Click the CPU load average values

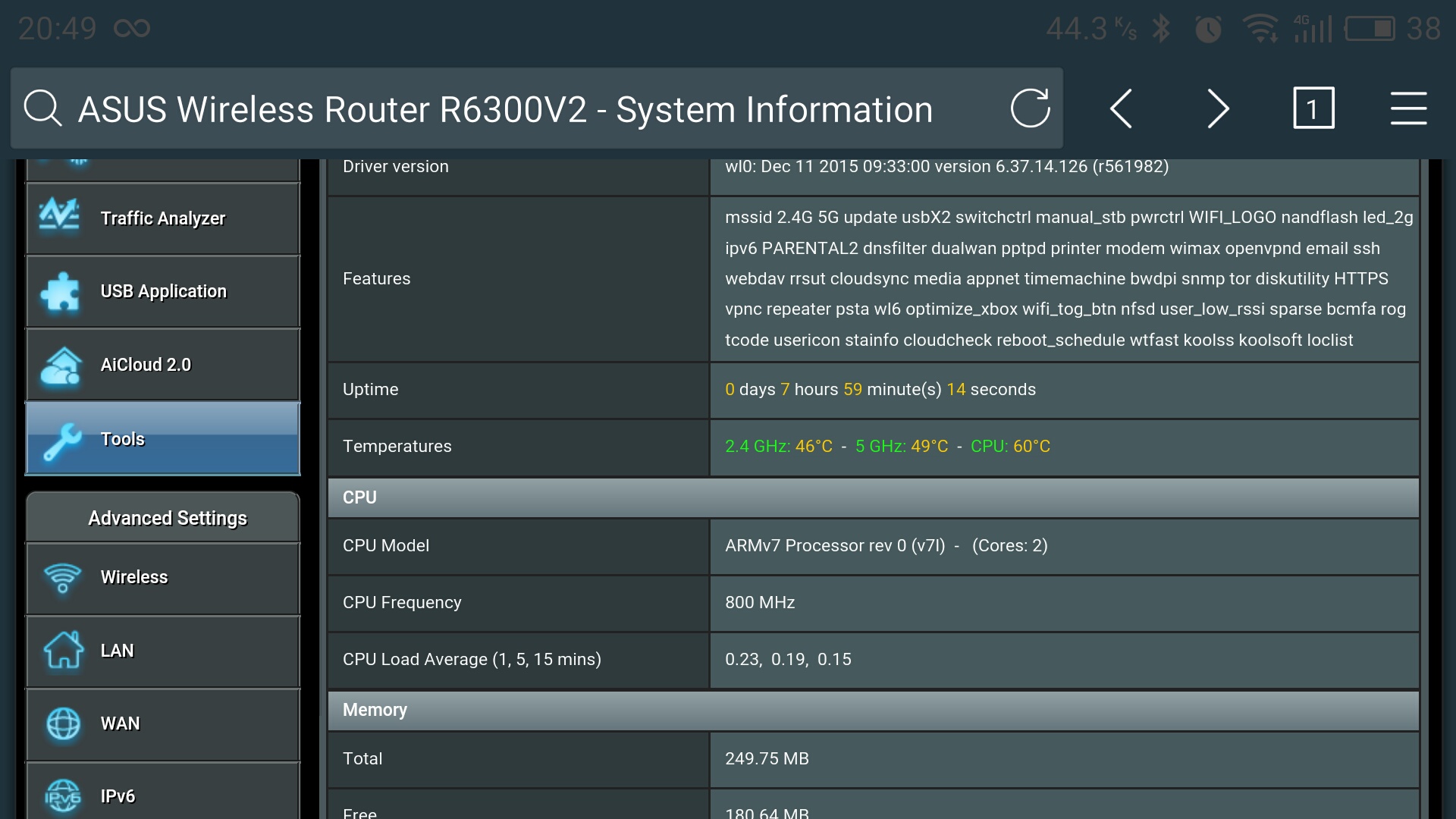(788, 660)
